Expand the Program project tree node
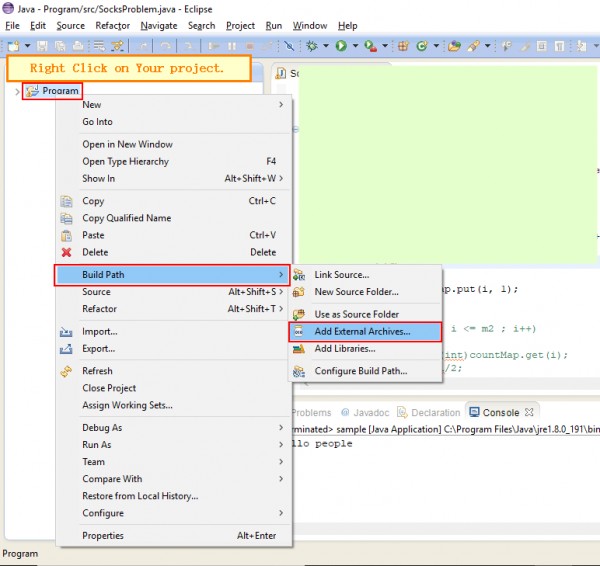The image size is (600, 566). coord(17,92)
